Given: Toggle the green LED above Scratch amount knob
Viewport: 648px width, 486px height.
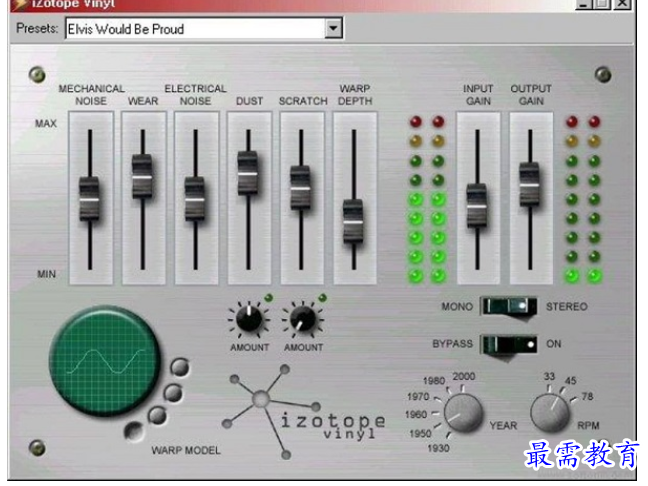Looking at the screenshot, I should click(323, 297).
